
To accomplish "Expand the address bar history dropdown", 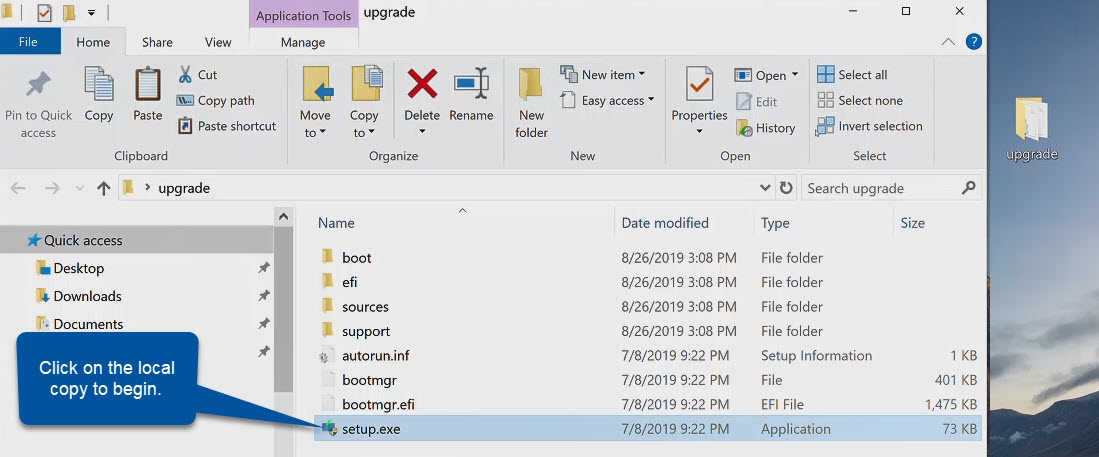I will coord(765,188).
